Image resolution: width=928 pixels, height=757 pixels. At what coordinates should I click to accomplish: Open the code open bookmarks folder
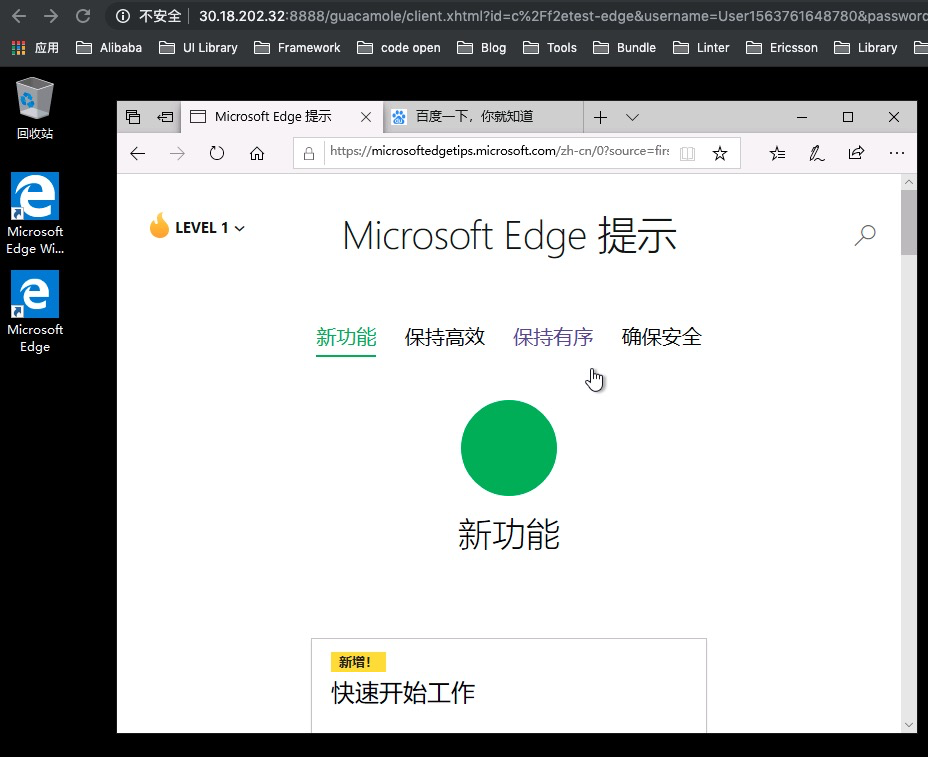[399, 48]
